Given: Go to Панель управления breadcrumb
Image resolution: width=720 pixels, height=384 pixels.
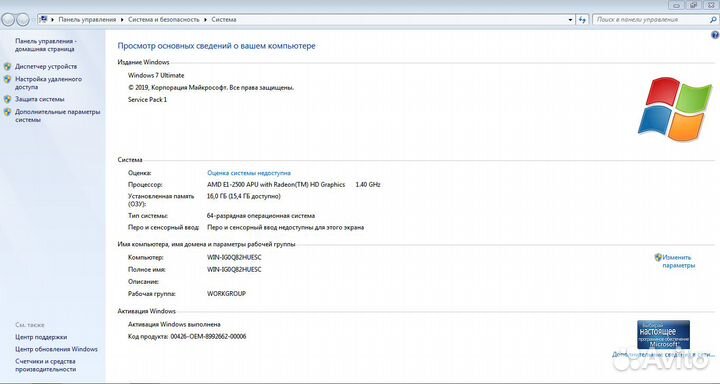Looking at the screenshot, I should coord(87,20).
